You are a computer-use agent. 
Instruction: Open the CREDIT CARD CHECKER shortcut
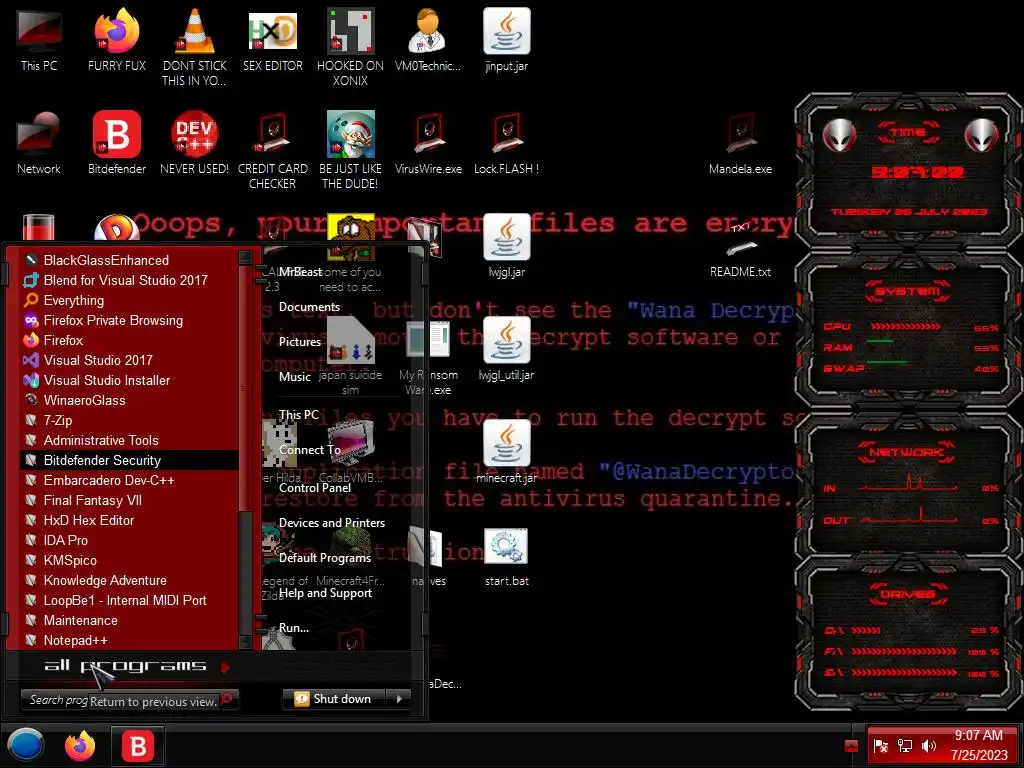[x=273, y=150]
